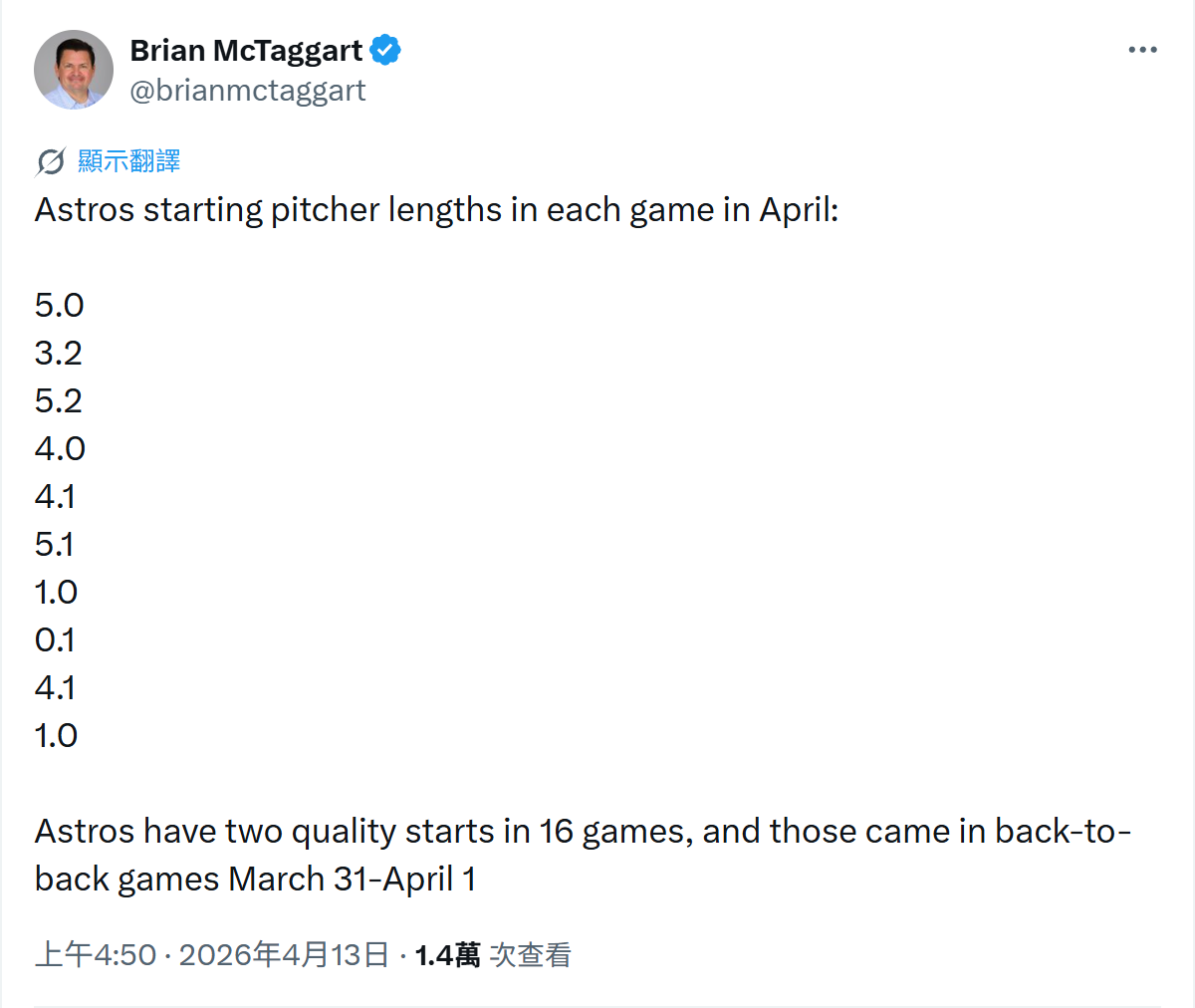This screenshot has height=1008, width=1195.
Task: Click the 5.1 innings entry
Action: point(54,545)
